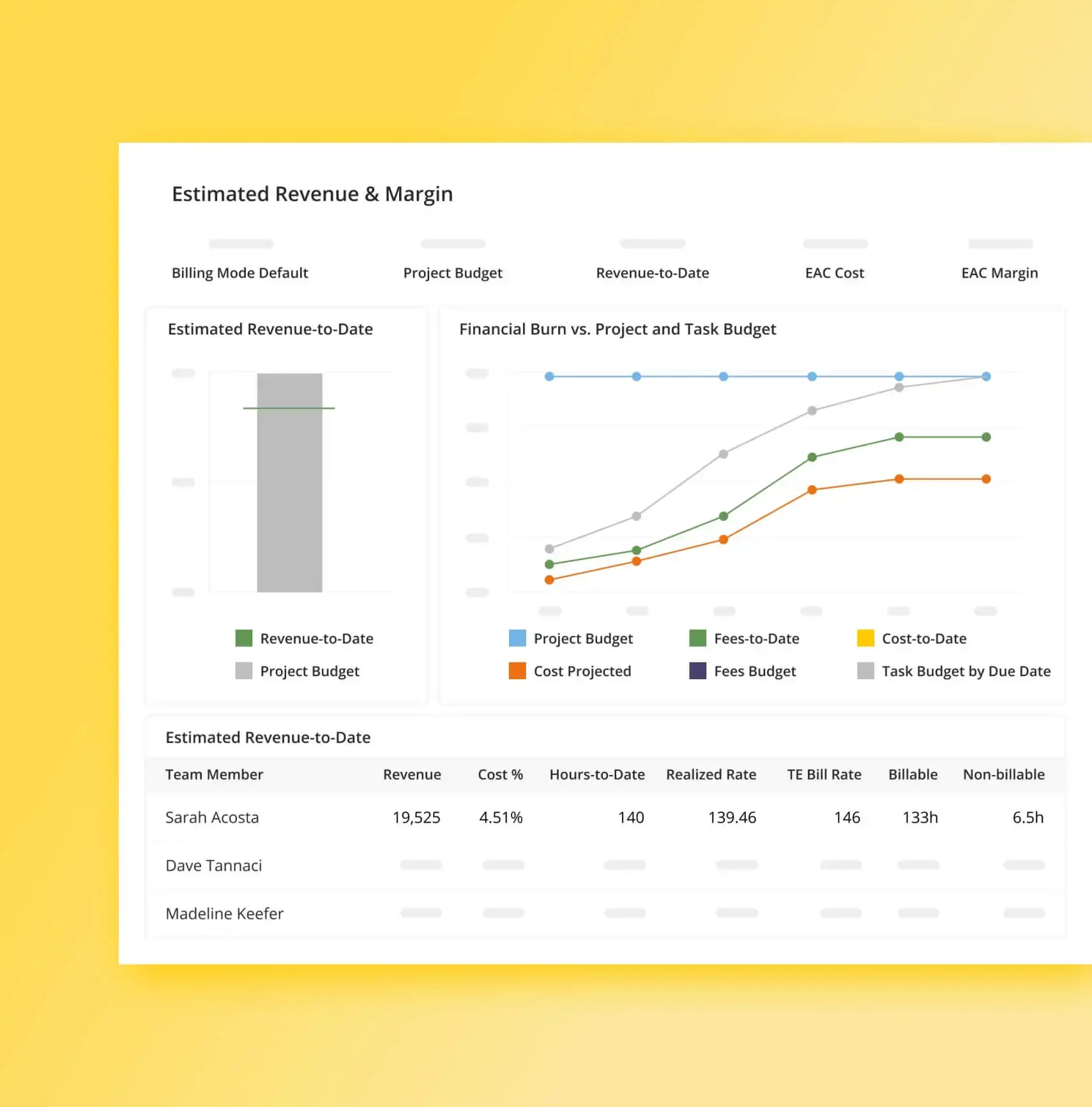Select the yellow Cost-to-Date legend swatch
This screenshot has width=1092, height=1107.
tap(867, 638)
